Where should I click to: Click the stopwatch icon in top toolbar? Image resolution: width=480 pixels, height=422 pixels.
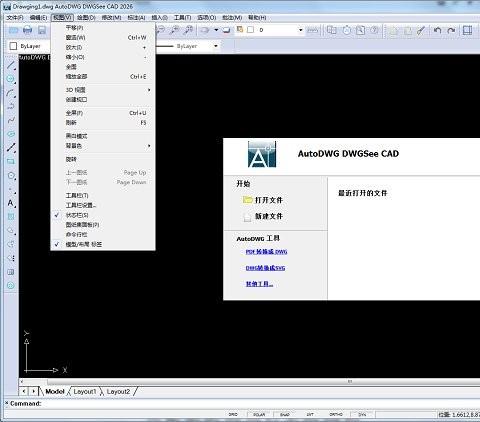tap(347, 30)
